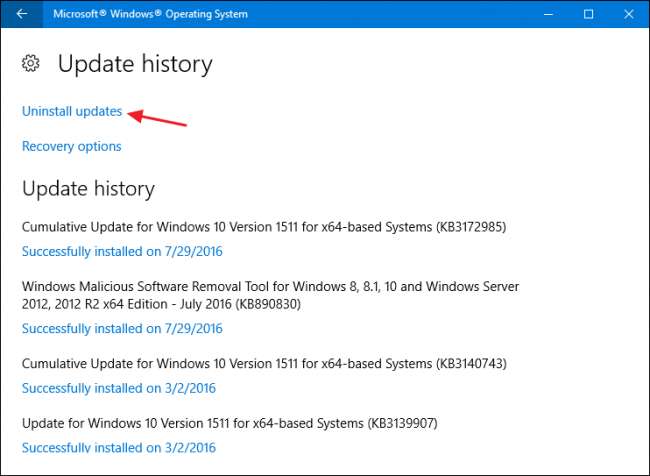
Task: Click the settings gear icon beside the page title
Action: pyautogui.click(x=31, y=64)
